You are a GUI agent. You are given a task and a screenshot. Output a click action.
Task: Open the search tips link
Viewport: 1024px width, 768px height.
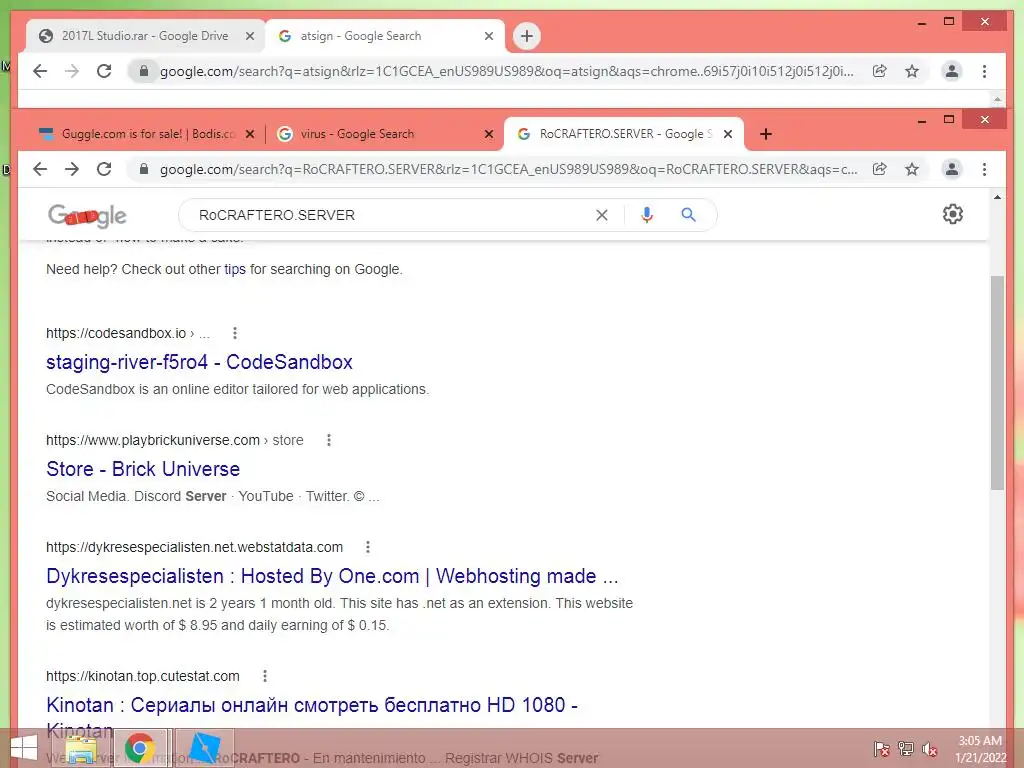point(235,269)
